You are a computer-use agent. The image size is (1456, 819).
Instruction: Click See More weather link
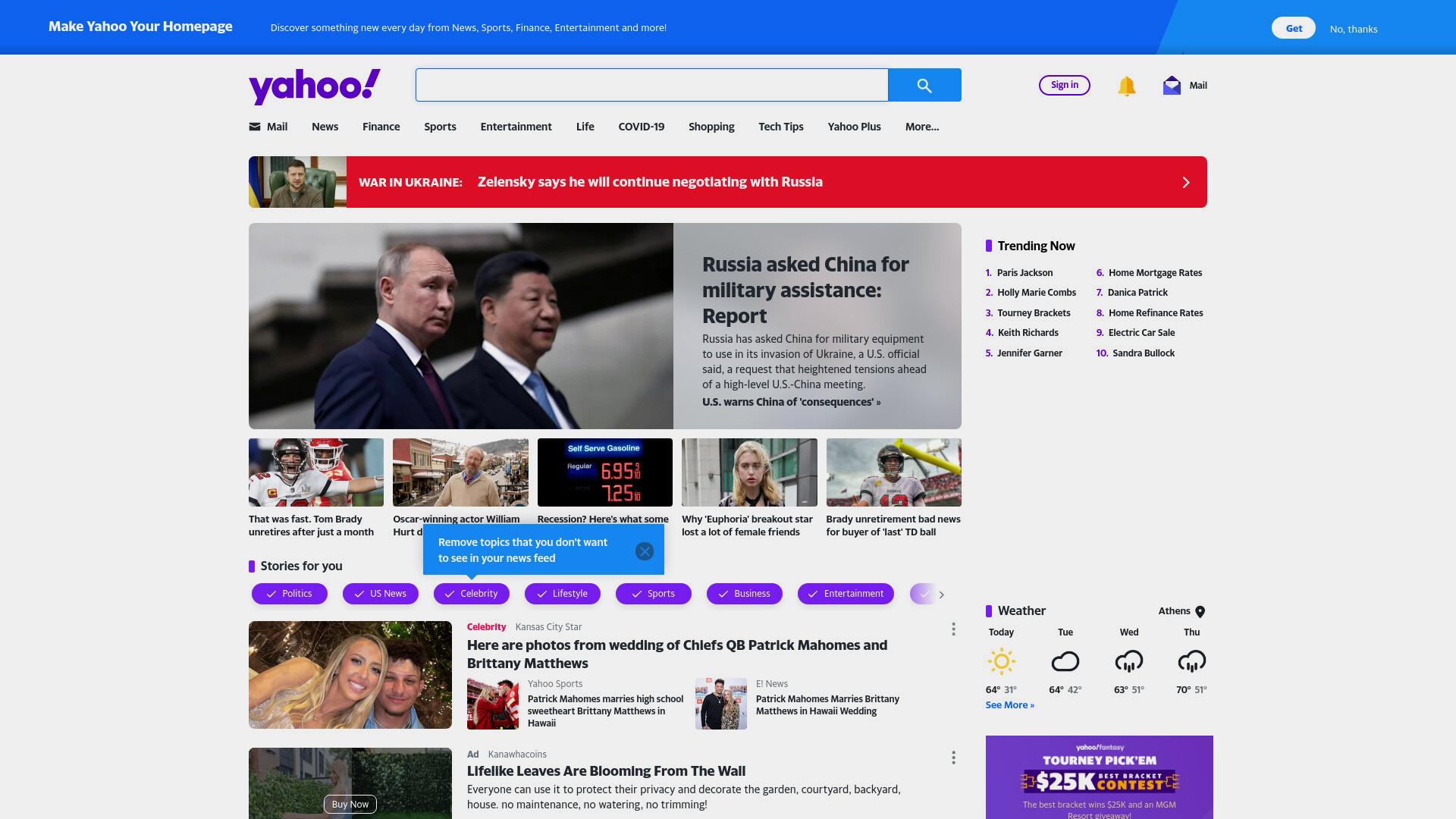pyautogui.click(x=1009, y=705)
